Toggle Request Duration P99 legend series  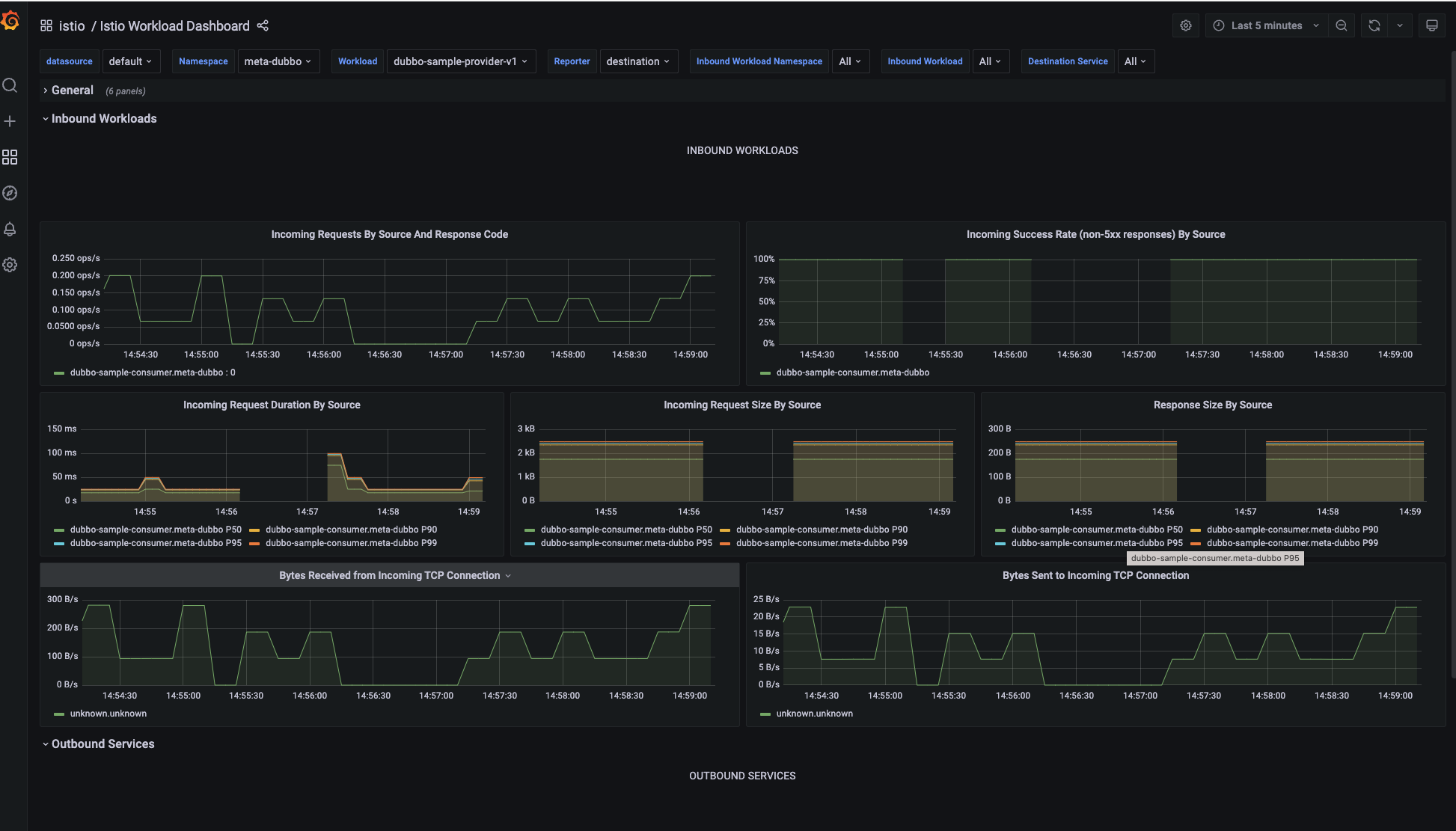(351, 543)
